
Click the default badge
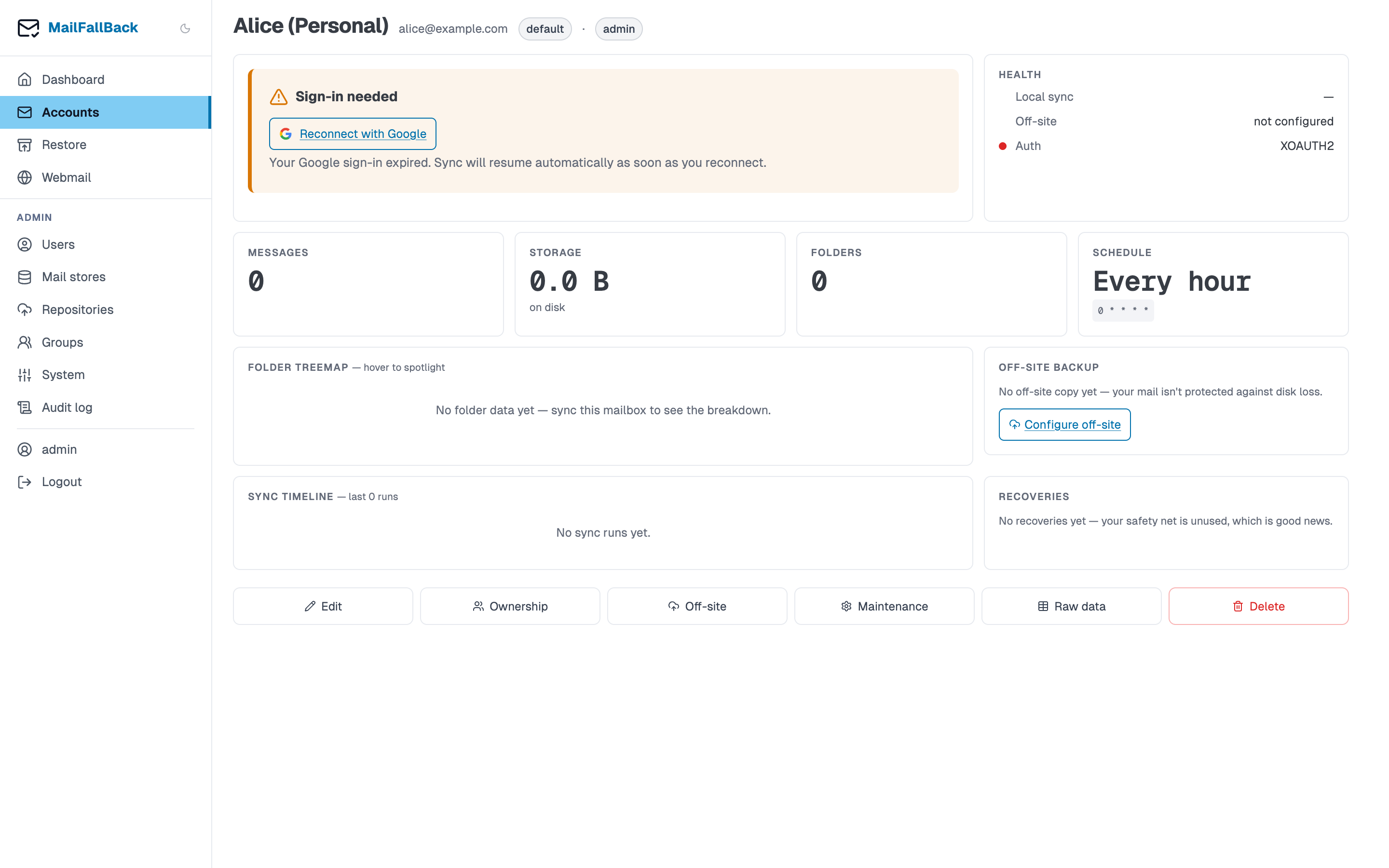(545, 29)
